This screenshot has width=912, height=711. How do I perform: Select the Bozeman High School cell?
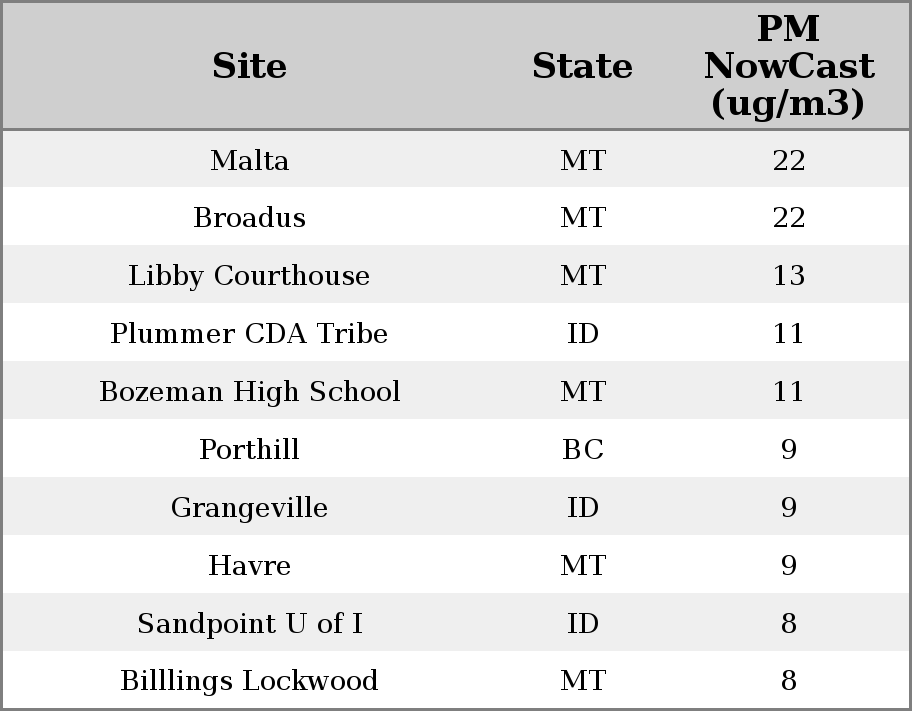coord(249,392)
